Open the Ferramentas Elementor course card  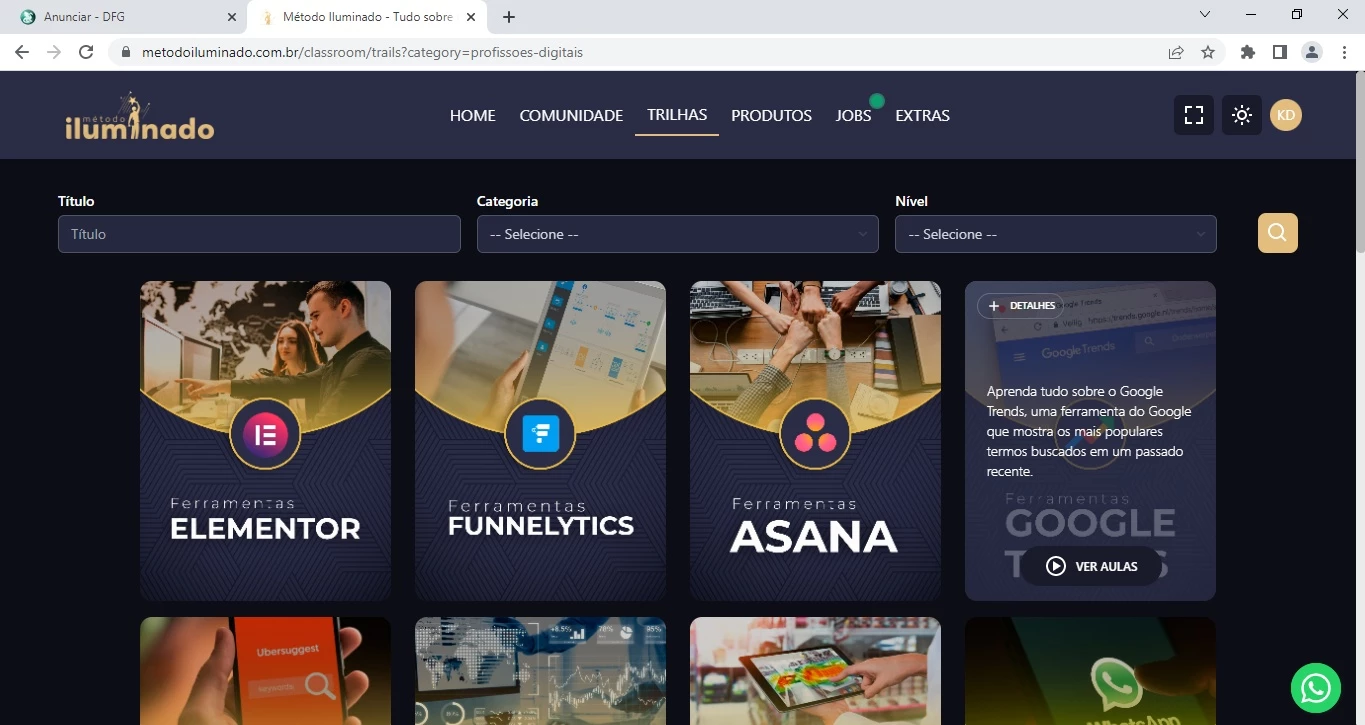(265, 441)
